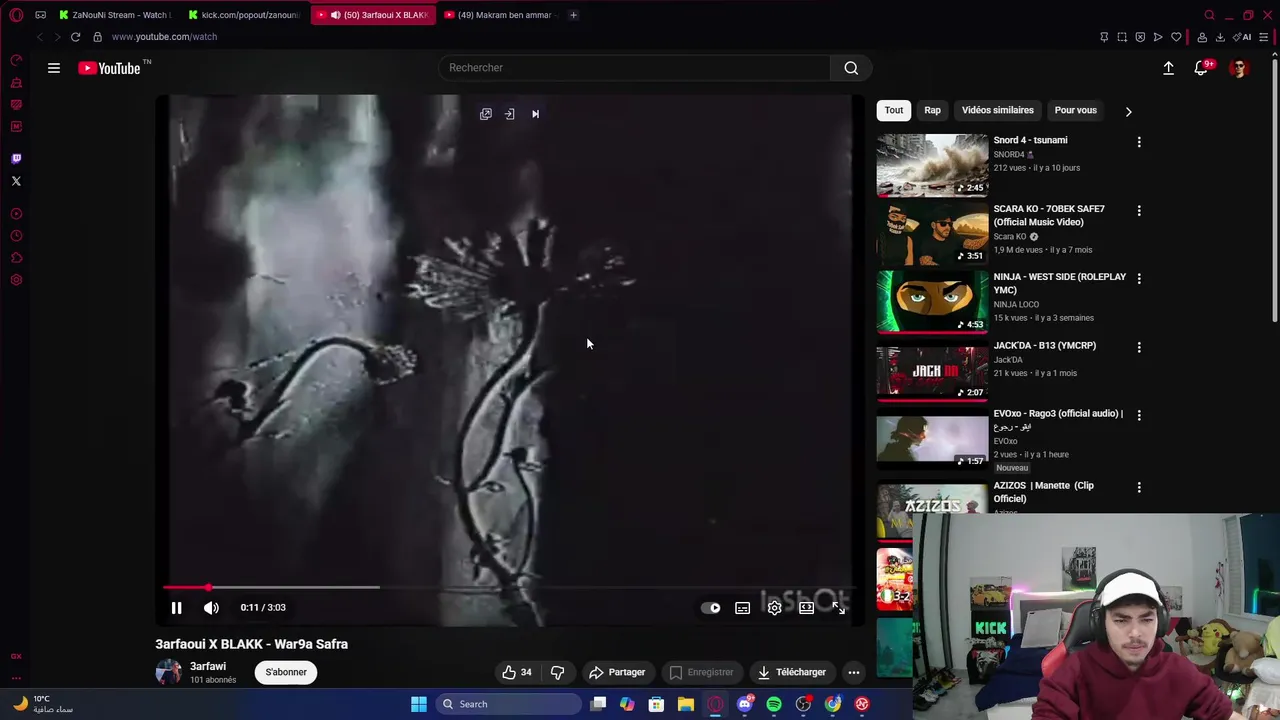Toggle the autoplay switch in player
Viewport: 1280px width, 720px height.
point(711,608)
